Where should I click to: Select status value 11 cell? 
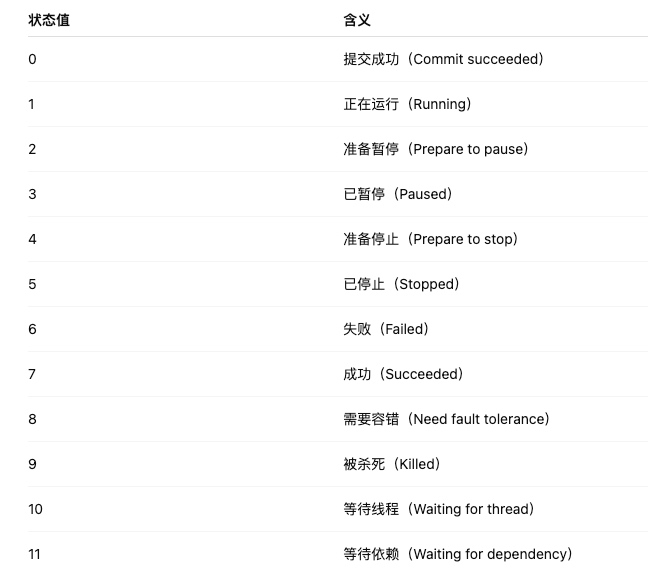[x=35, y=554]
